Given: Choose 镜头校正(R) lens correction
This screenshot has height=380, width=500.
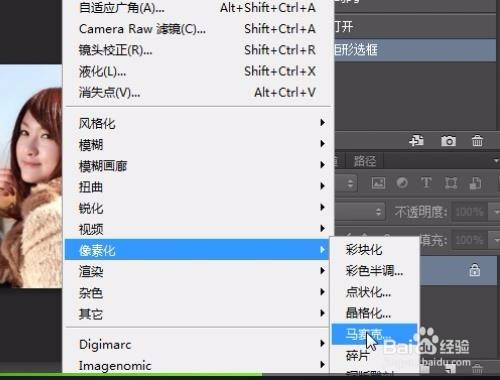Looking at the screenshot, I should click(x=198, y=50).
